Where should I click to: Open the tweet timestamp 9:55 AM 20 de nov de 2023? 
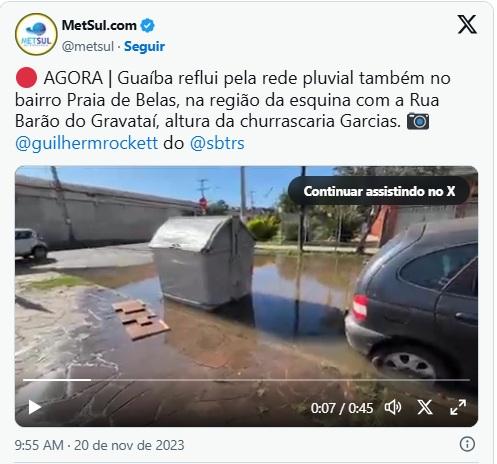99,445
